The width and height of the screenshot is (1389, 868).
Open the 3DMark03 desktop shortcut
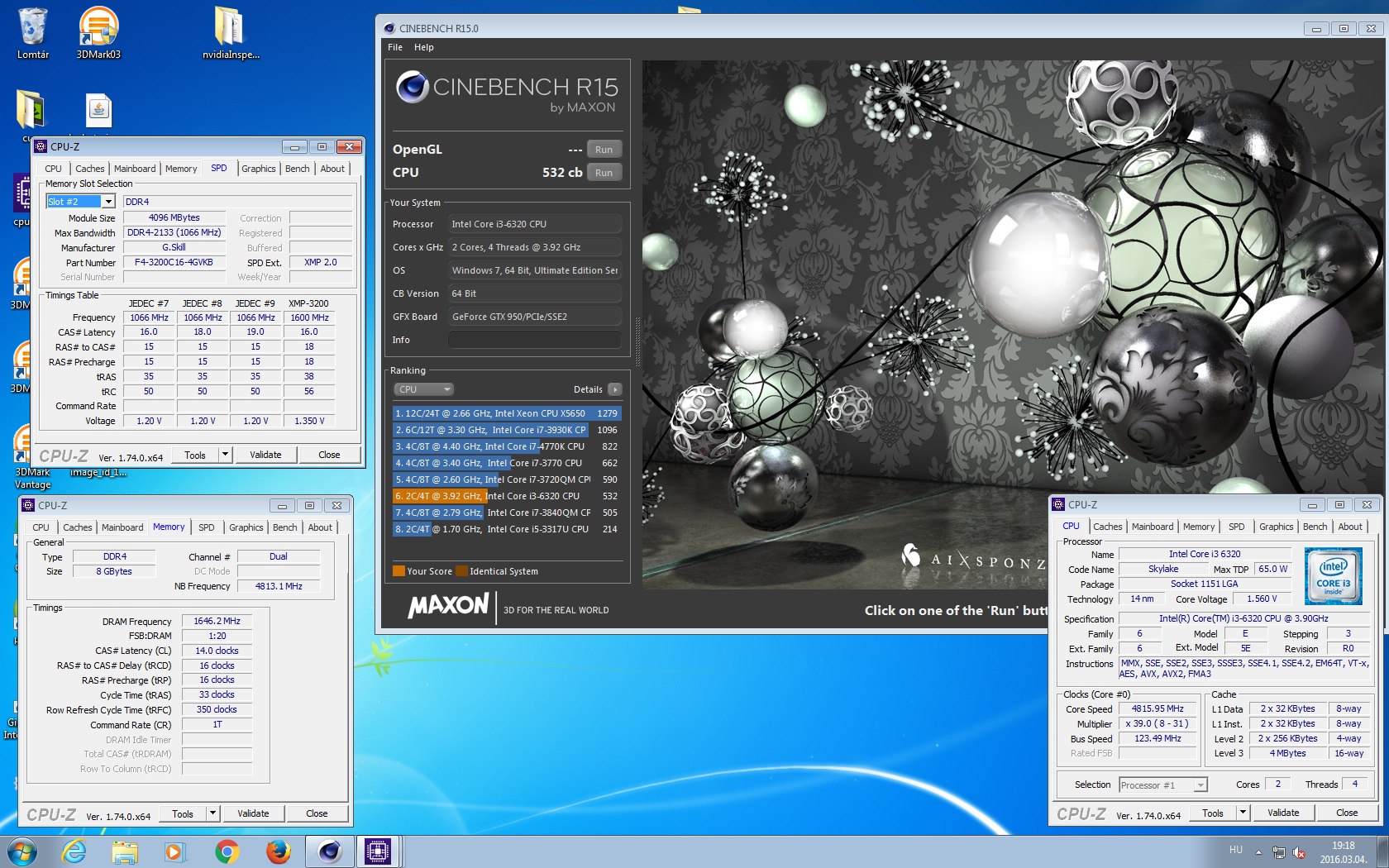pos(98,33)
